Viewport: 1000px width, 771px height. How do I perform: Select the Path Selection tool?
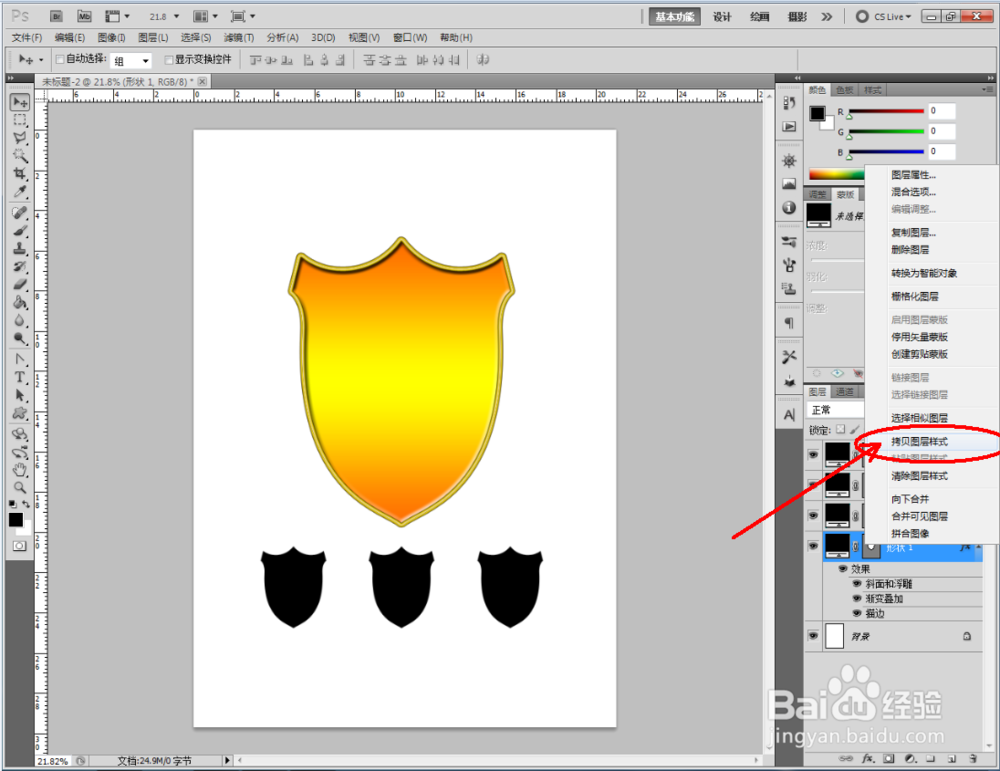click(x=20, y=395)
